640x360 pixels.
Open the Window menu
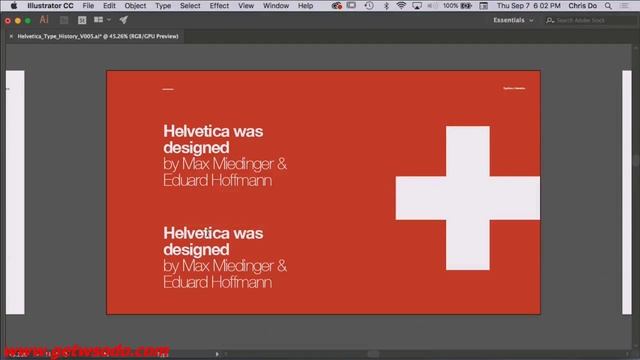pyautogui.click(x=276, y=6)
